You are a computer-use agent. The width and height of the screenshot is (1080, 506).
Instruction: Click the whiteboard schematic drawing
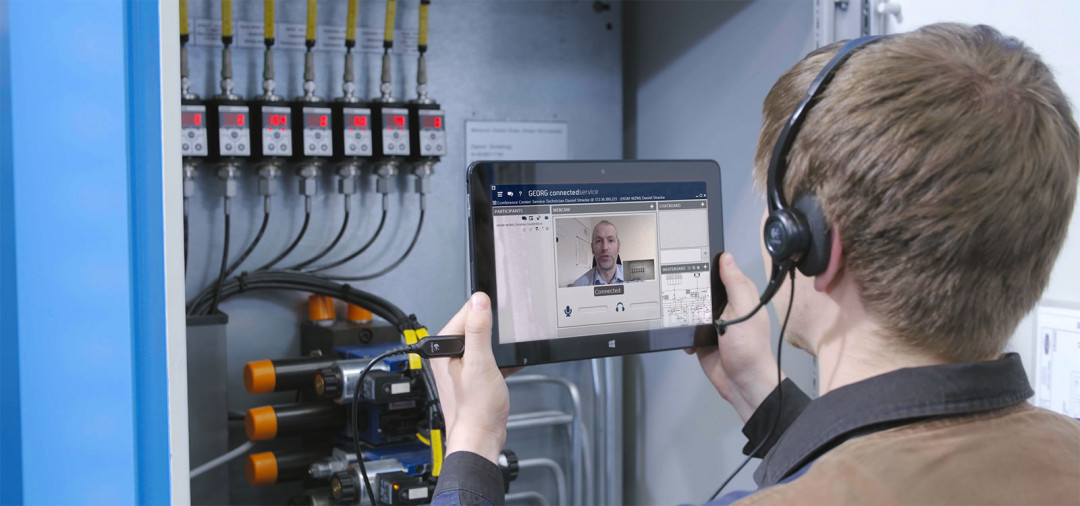[x=687, y=298]
